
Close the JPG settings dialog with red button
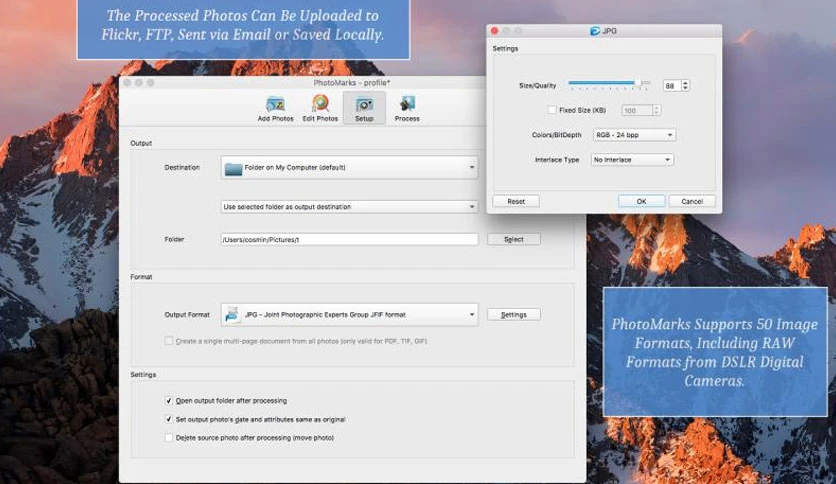494,31
